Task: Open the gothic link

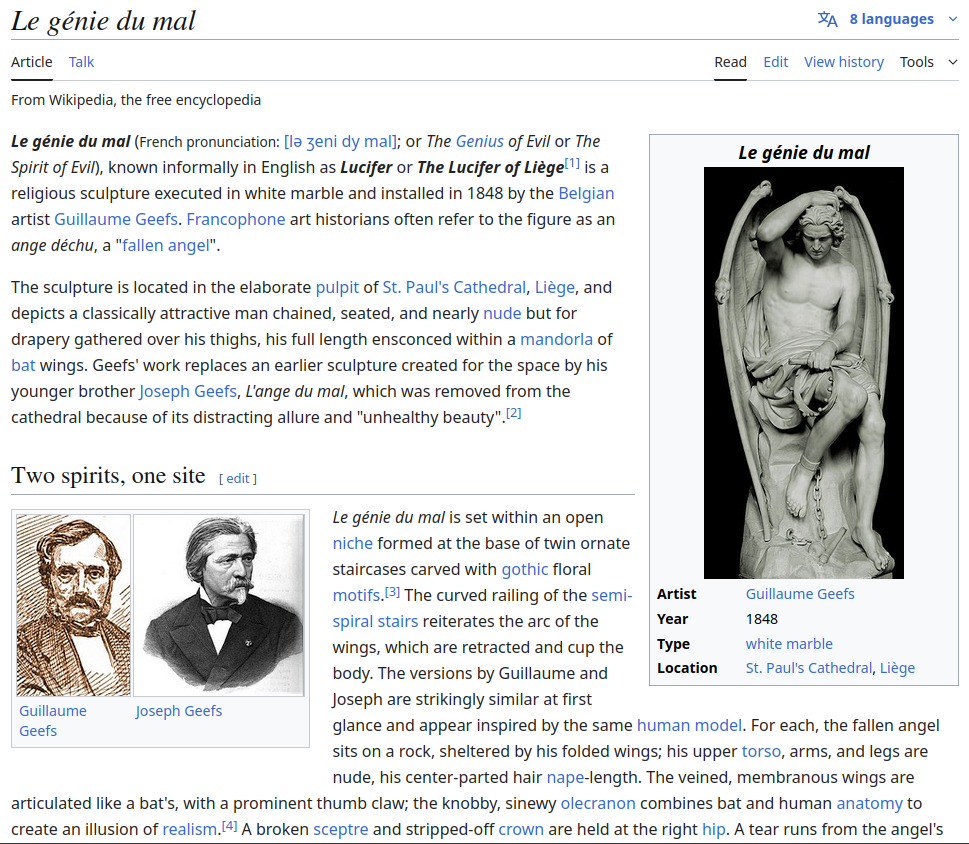Action: [525, 569]
